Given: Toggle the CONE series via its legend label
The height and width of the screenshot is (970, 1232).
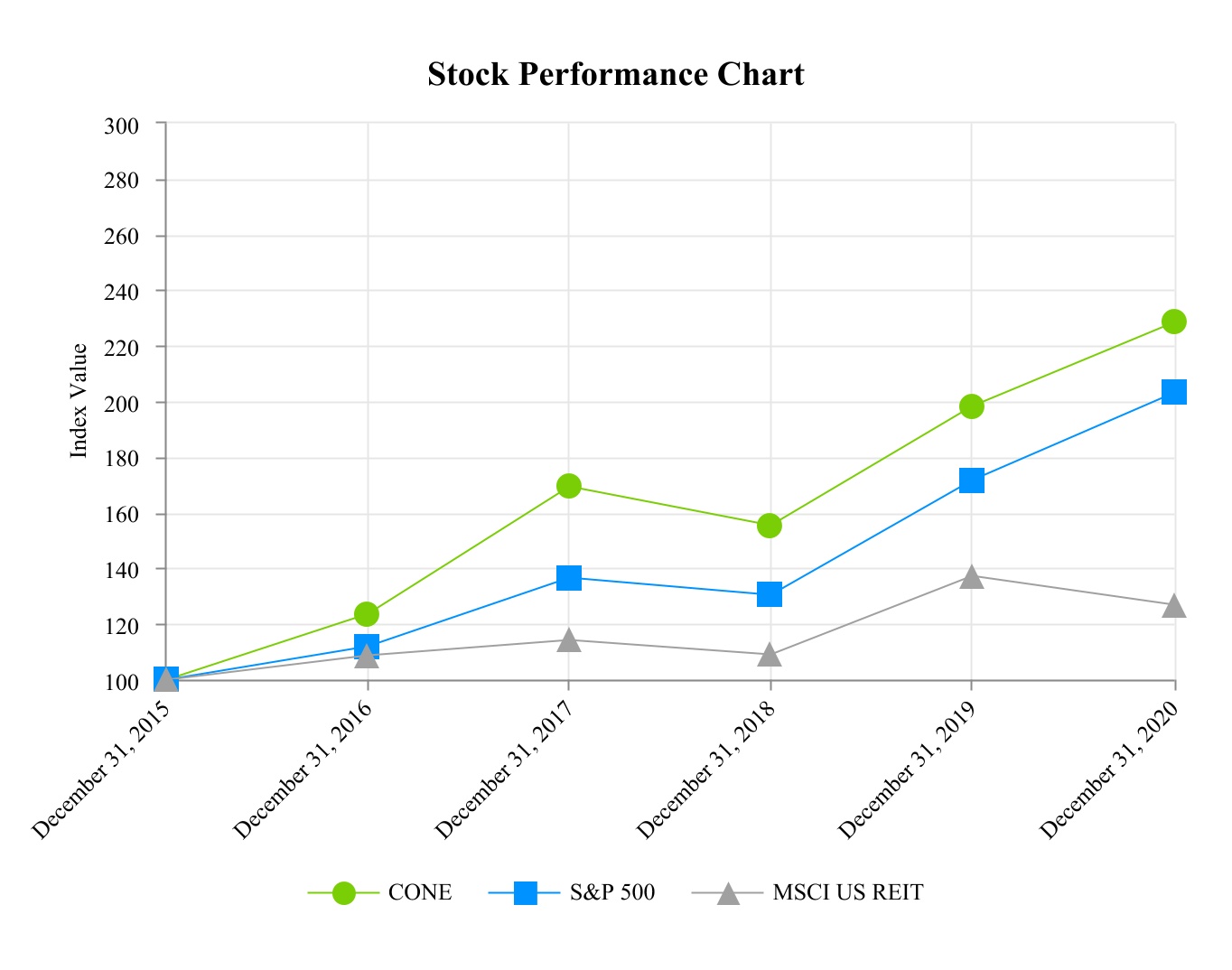Looking at the screenshot, I should tap(420, 893).
